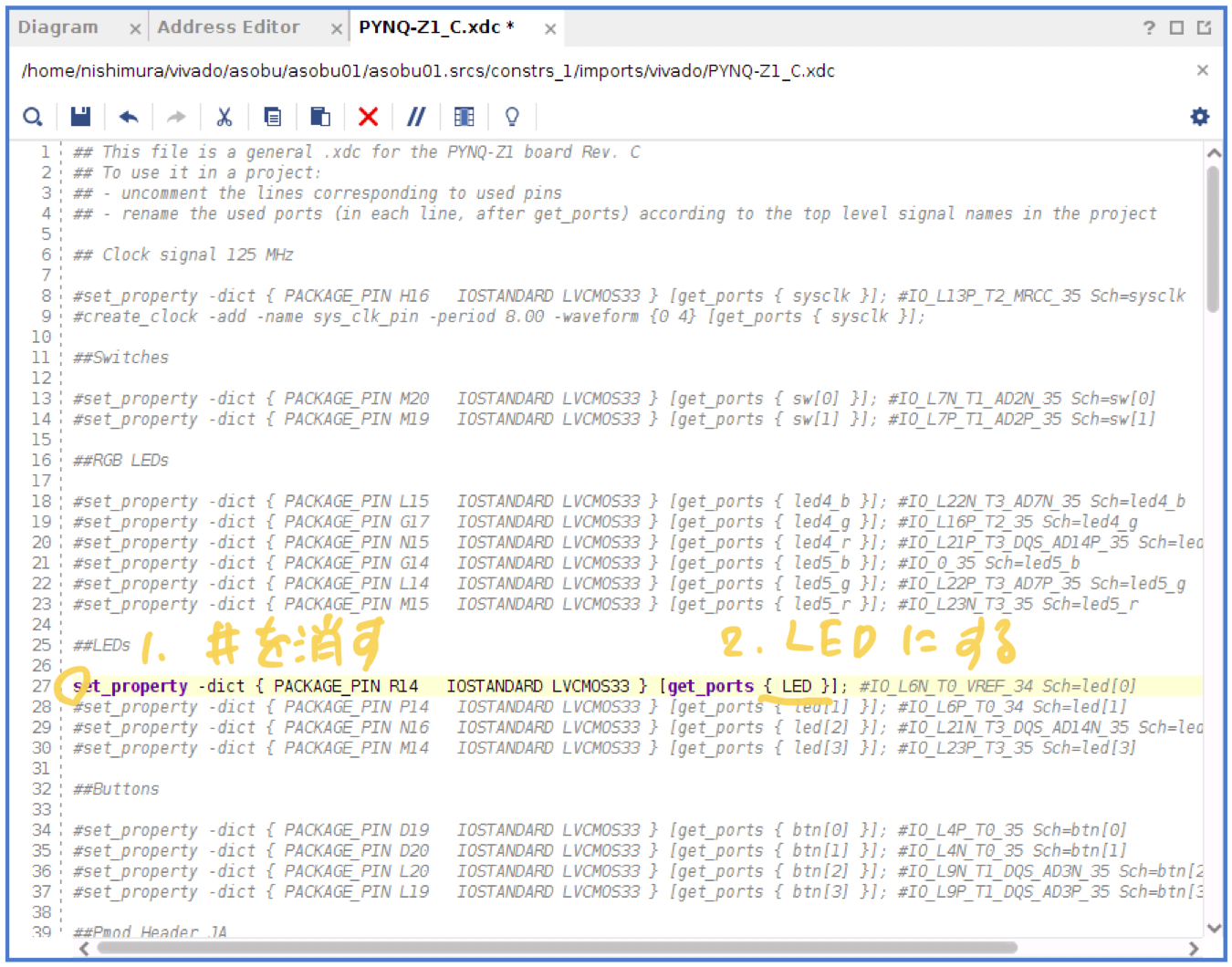
Task: Open the search tool in editor toolbar
Action: tap(33, 117)
